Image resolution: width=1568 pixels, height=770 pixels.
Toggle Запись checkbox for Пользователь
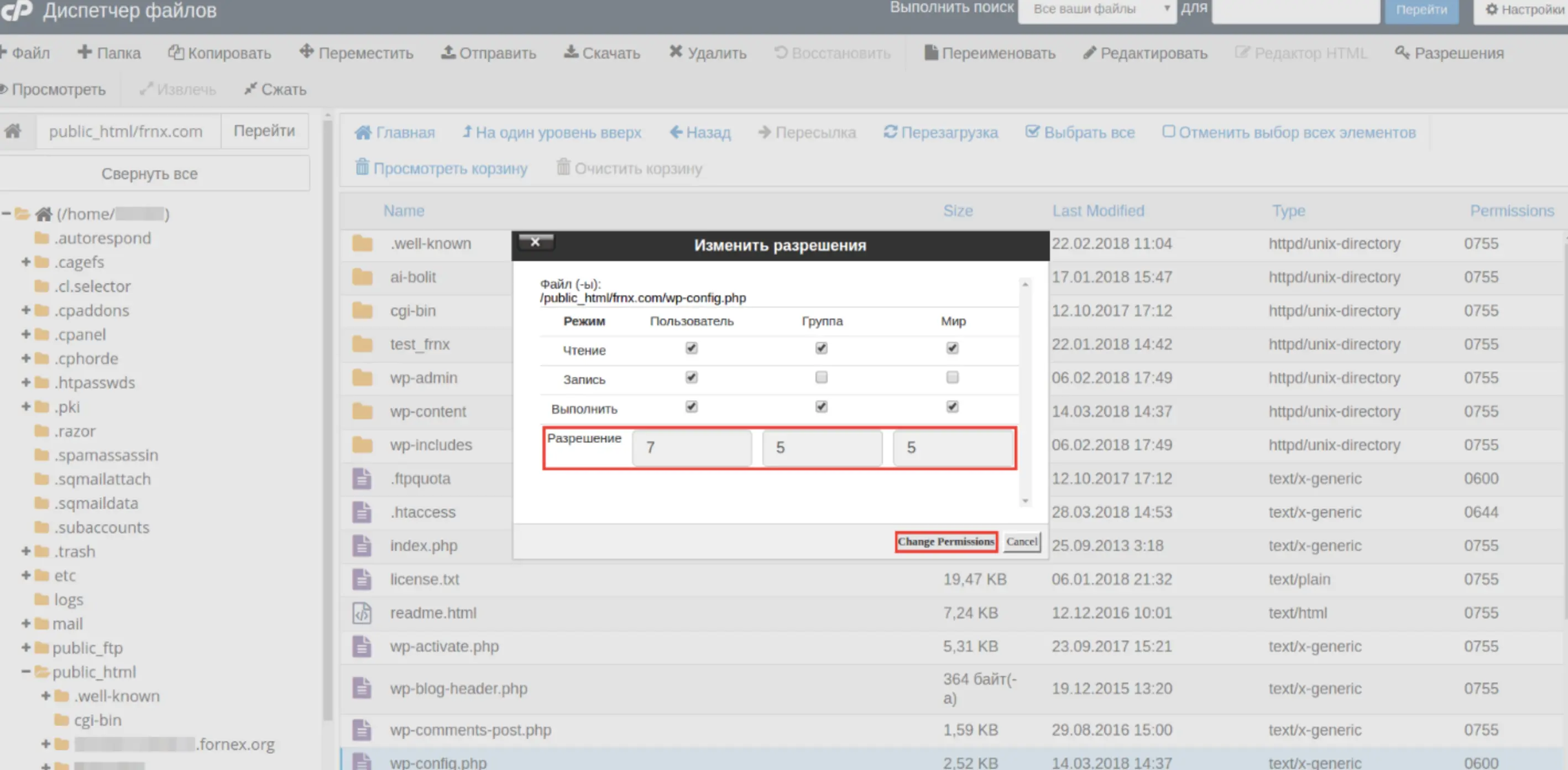click(691, 377)
